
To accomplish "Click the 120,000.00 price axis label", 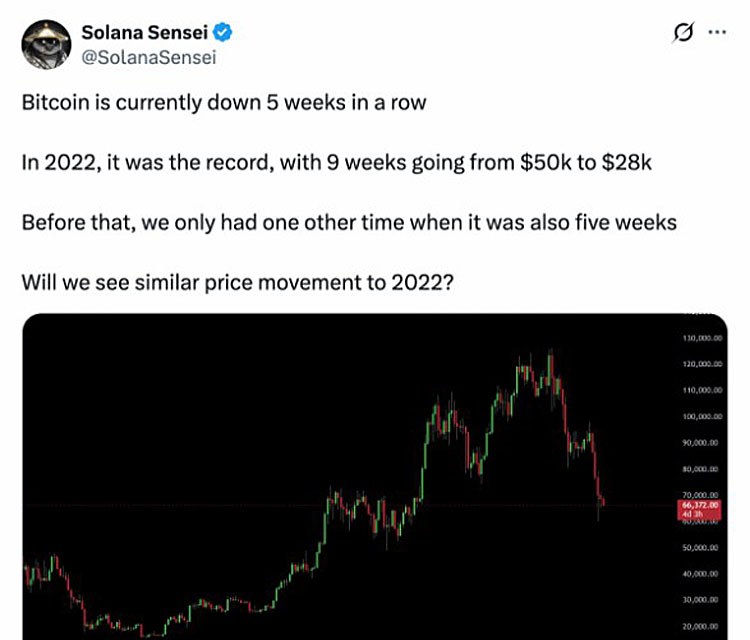I will point(702,364).
